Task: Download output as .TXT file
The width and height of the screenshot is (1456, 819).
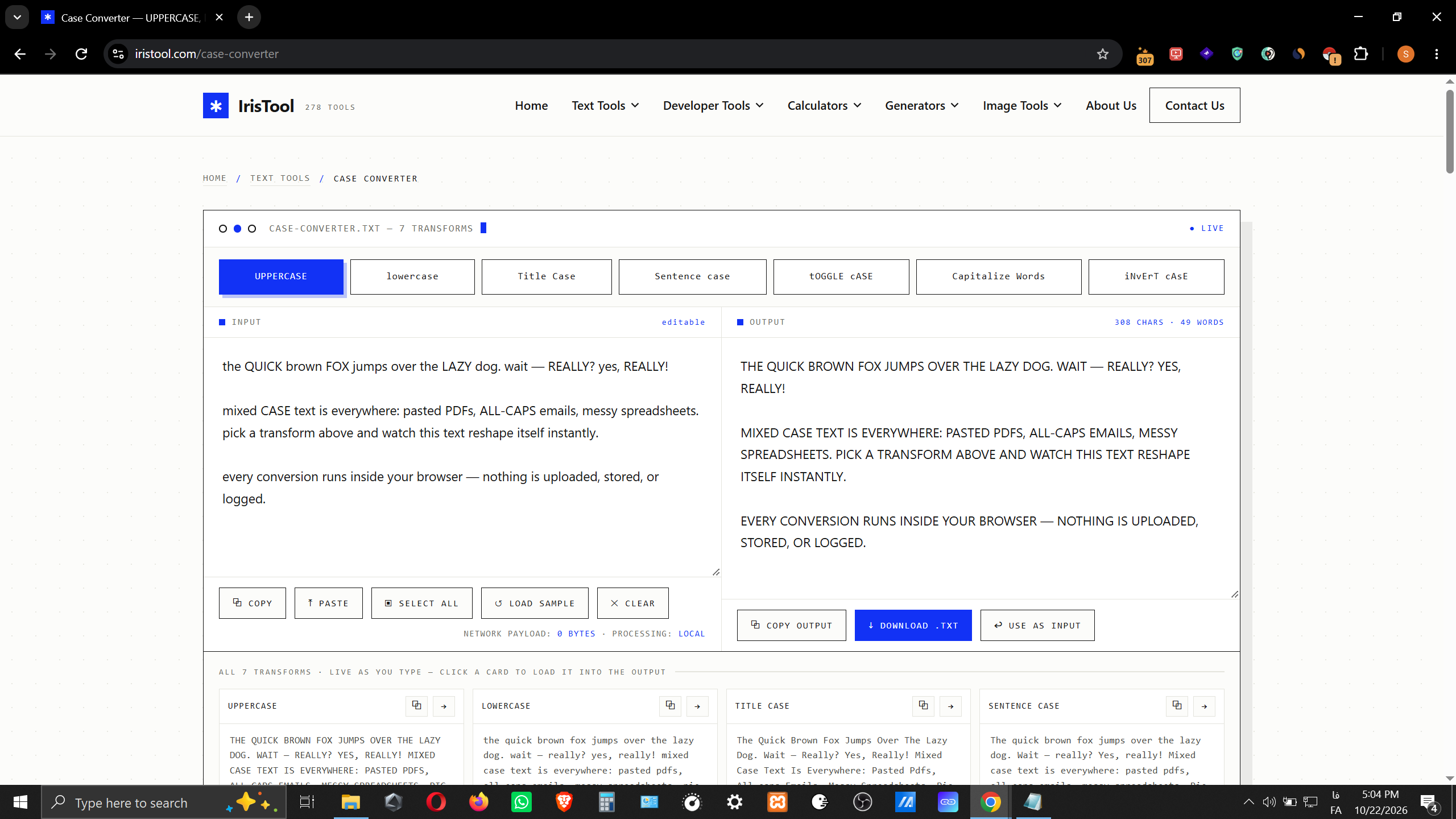Action: pyautogui.click(x=913, y=625)
